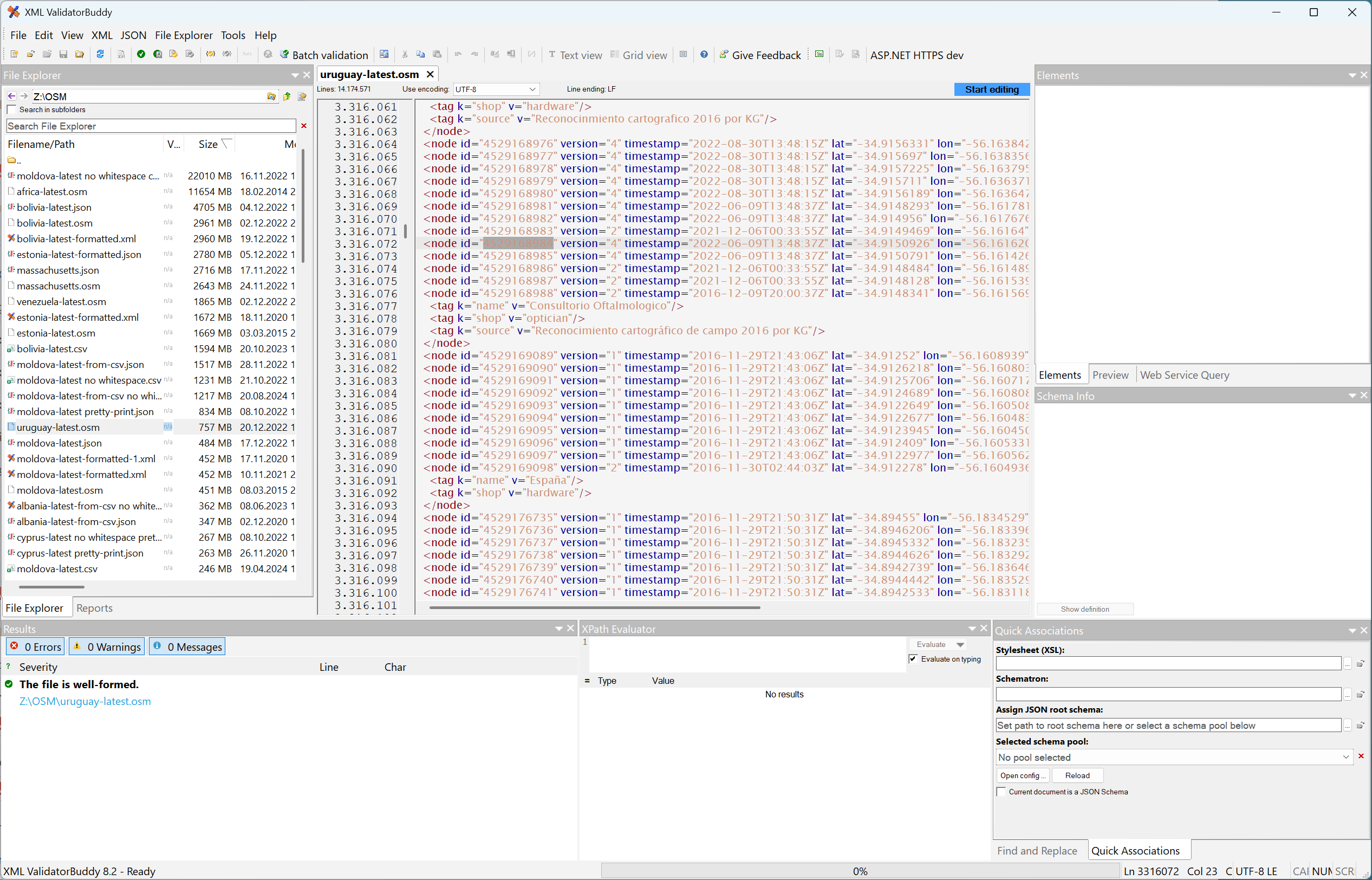Click the blue Help question mark icon
The image size is (1372, 880).
tap(704, 54)
